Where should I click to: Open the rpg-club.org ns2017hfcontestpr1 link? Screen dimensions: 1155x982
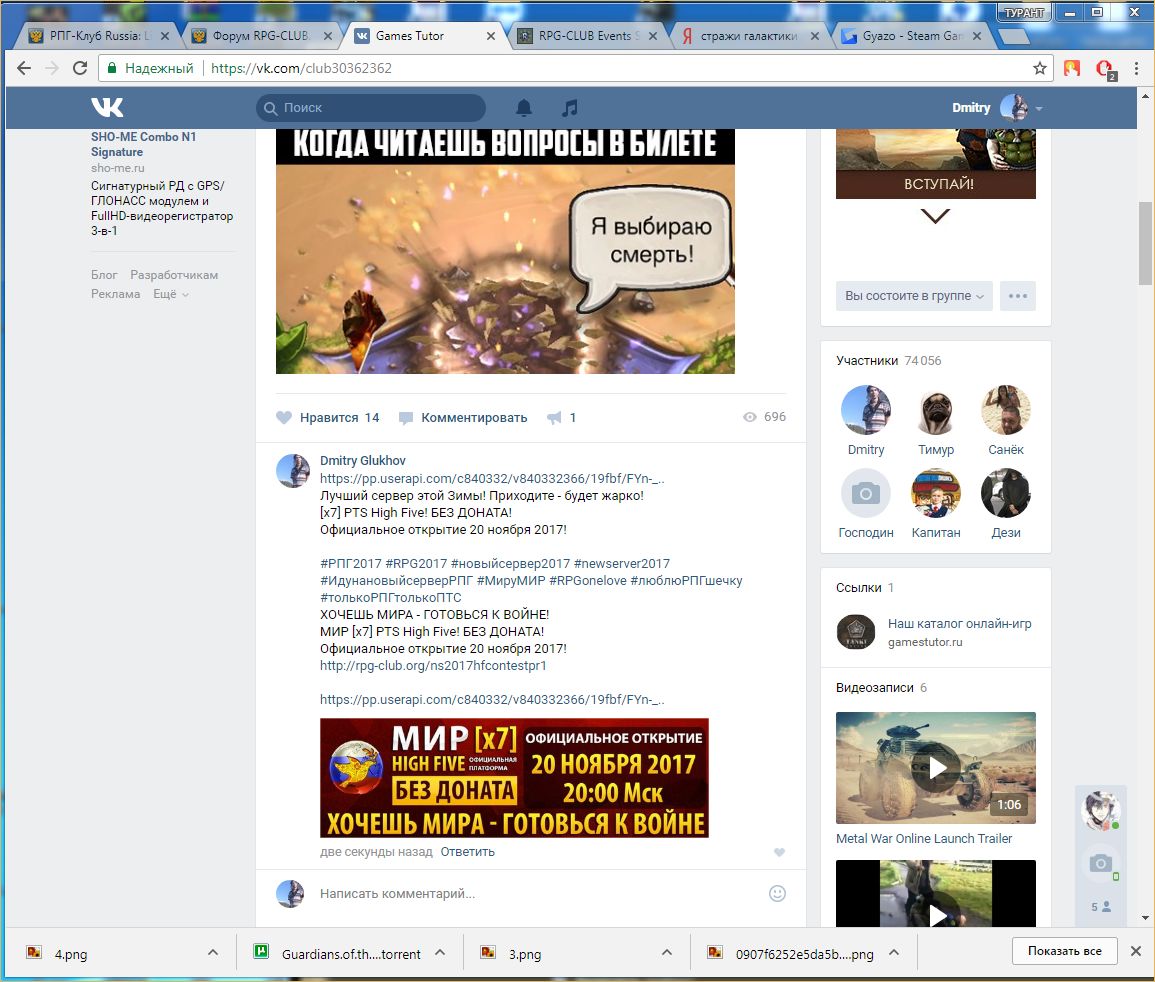pos(433,666)
